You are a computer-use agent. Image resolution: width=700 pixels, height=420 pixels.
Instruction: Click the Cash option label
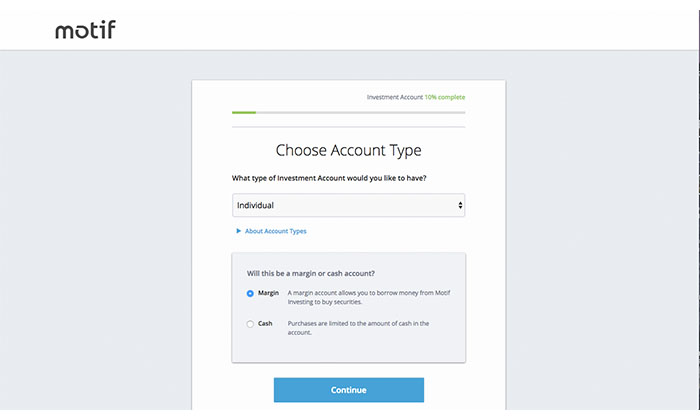(x=265, y=324)
